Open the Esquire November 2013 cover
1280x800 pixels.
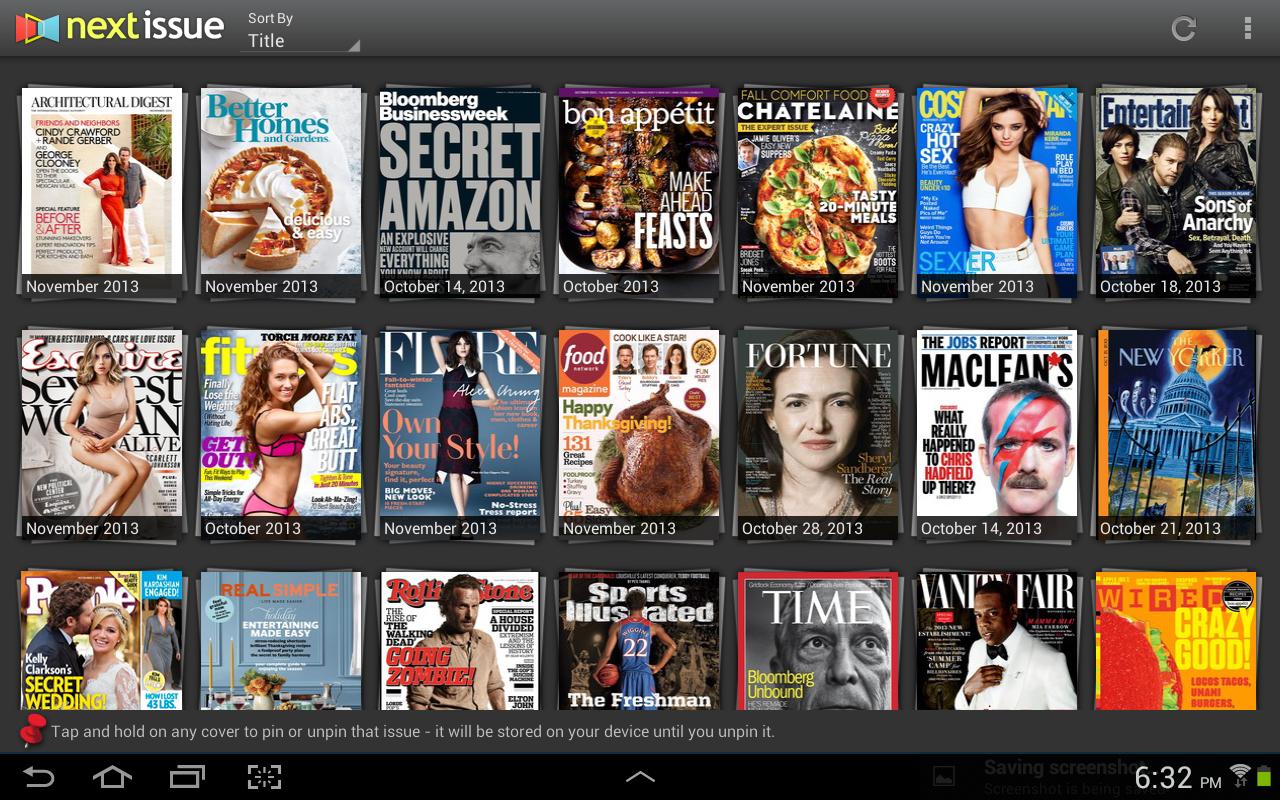click(102, 435)
